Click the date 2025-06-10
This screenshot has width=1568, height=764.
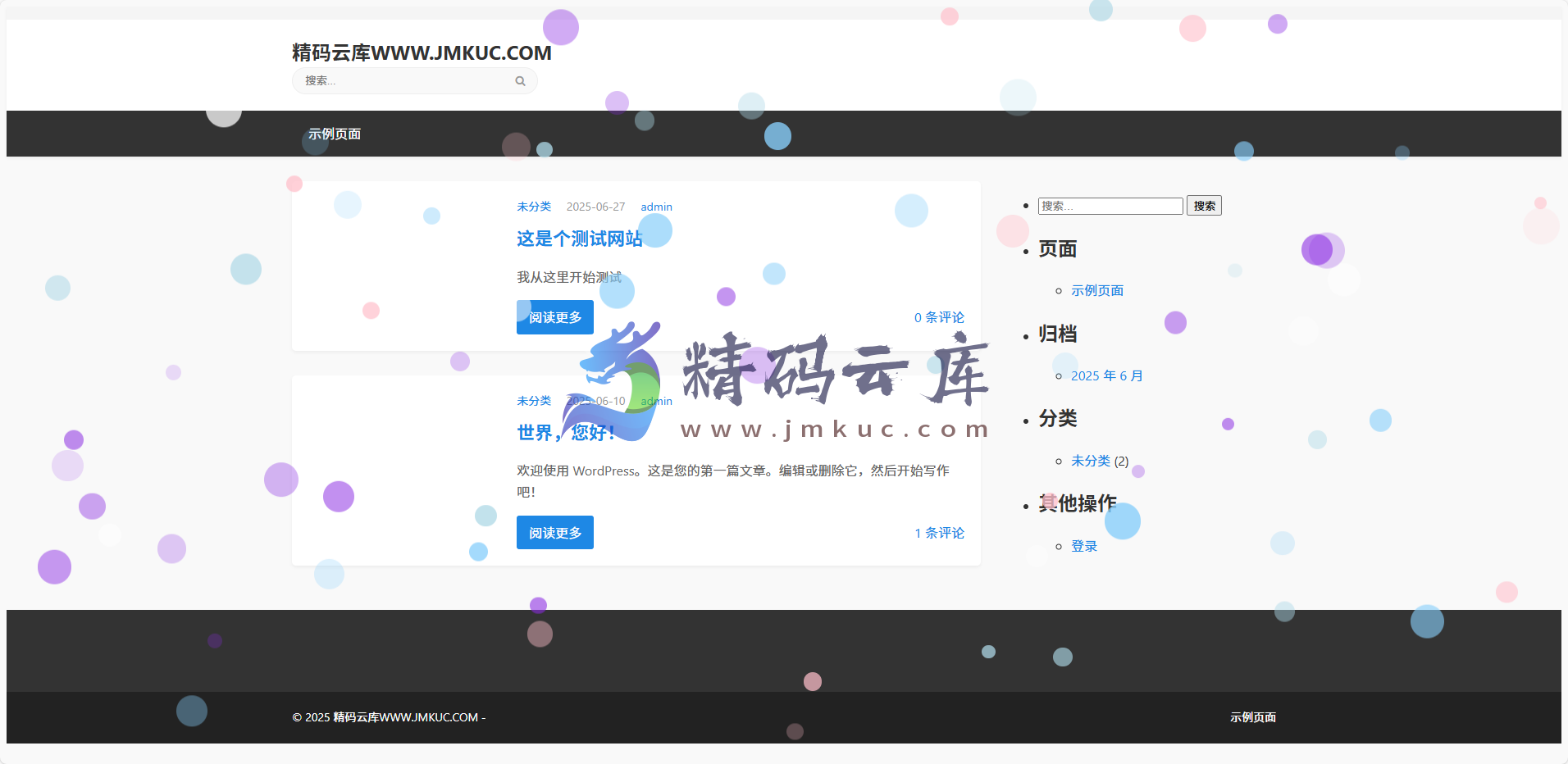(x=595, y=401)
